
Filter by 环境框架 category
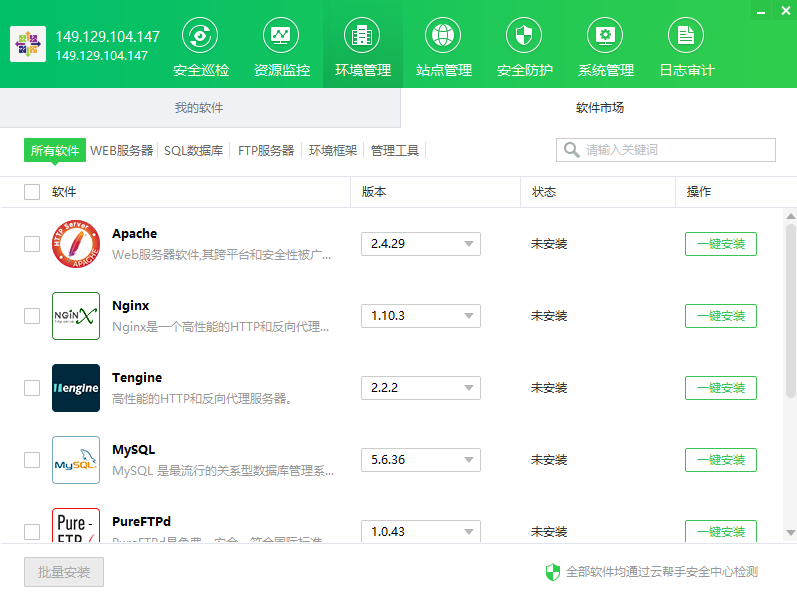[x=333, y=150]
